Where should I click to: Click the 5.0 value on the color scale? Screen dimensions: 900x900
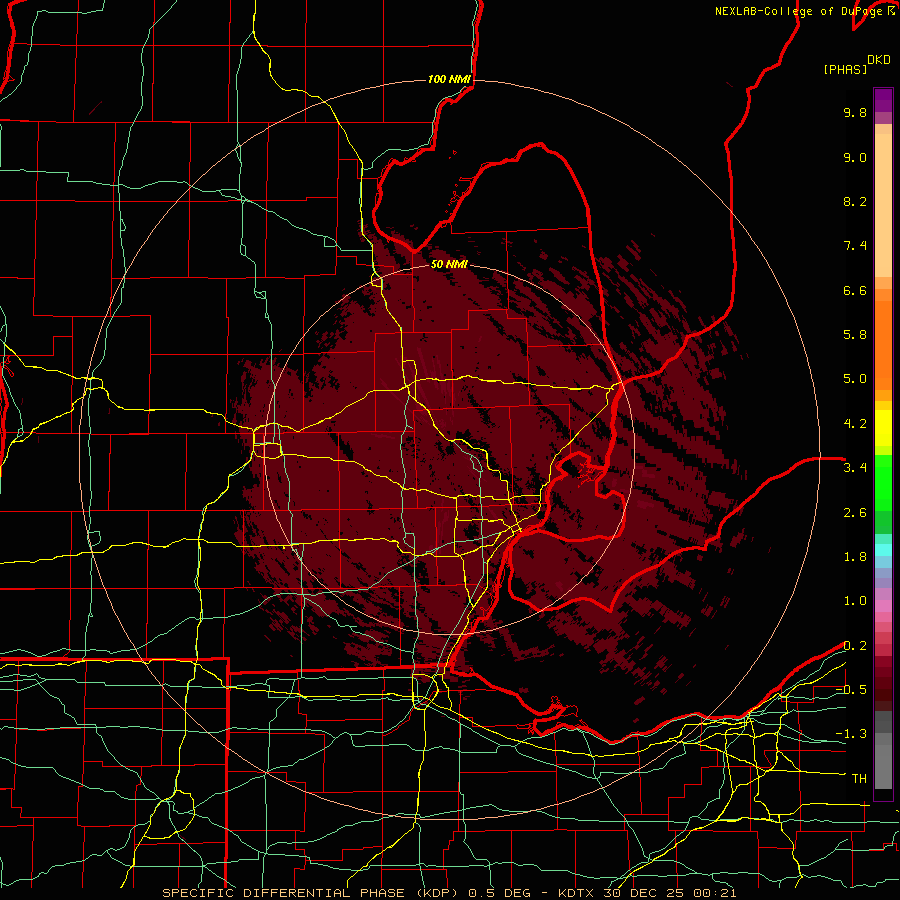855,379
